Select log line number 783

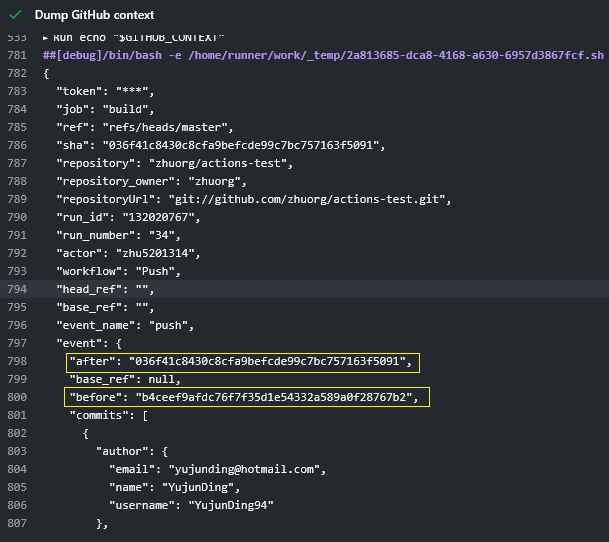tap(17, 91)
